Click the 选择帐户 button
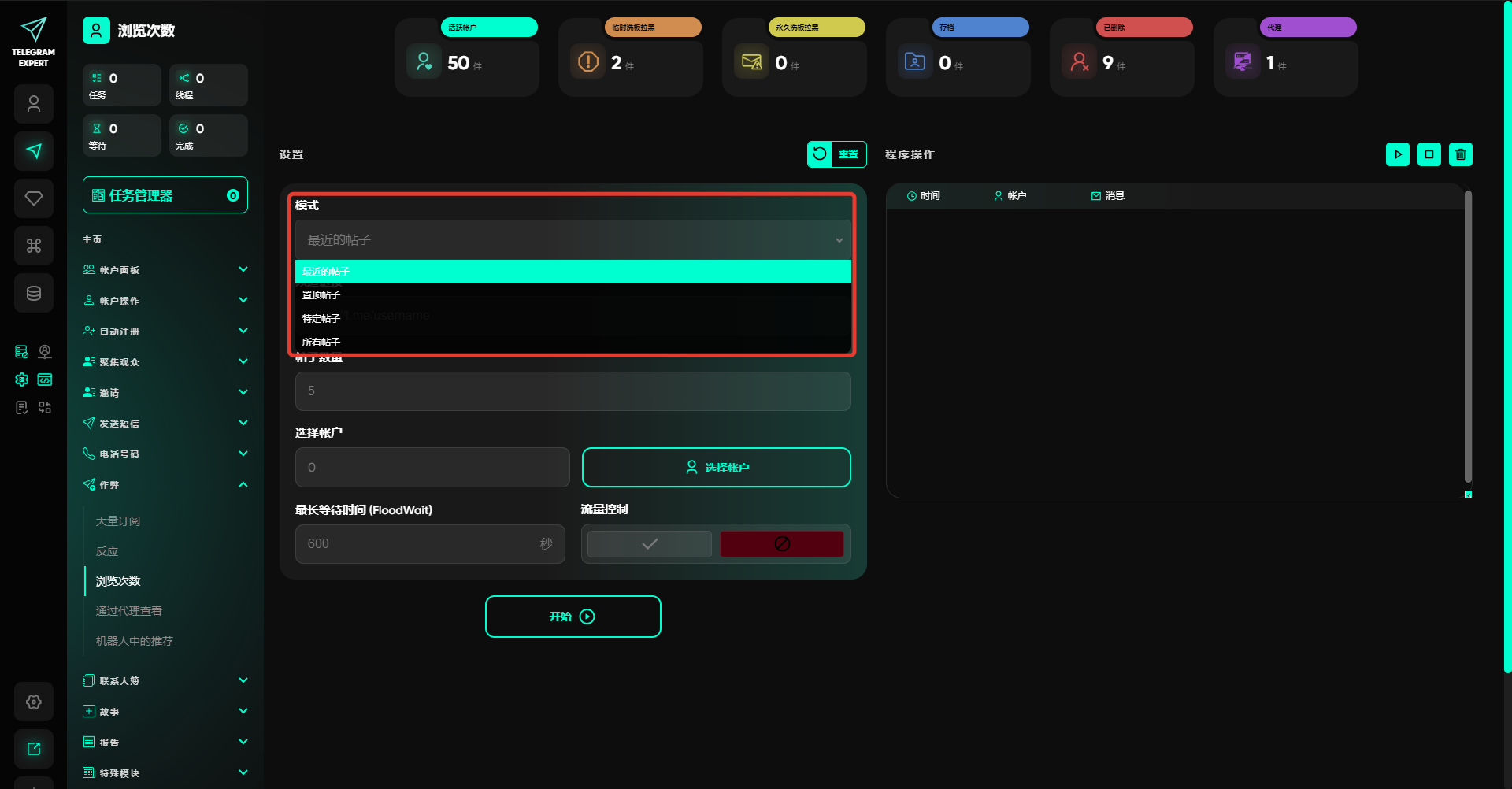This screenshot has width=1512, height=789. (716, 468)
